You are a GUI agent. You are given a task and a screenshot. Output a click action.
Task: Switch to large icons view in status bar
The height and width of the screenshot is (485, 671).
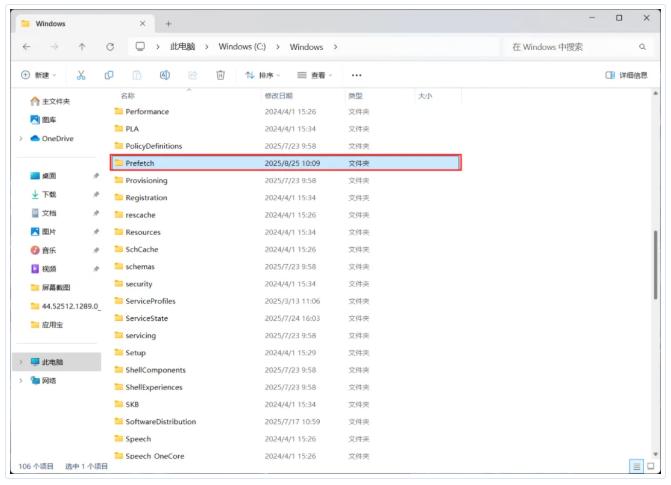tap(650, 466)
